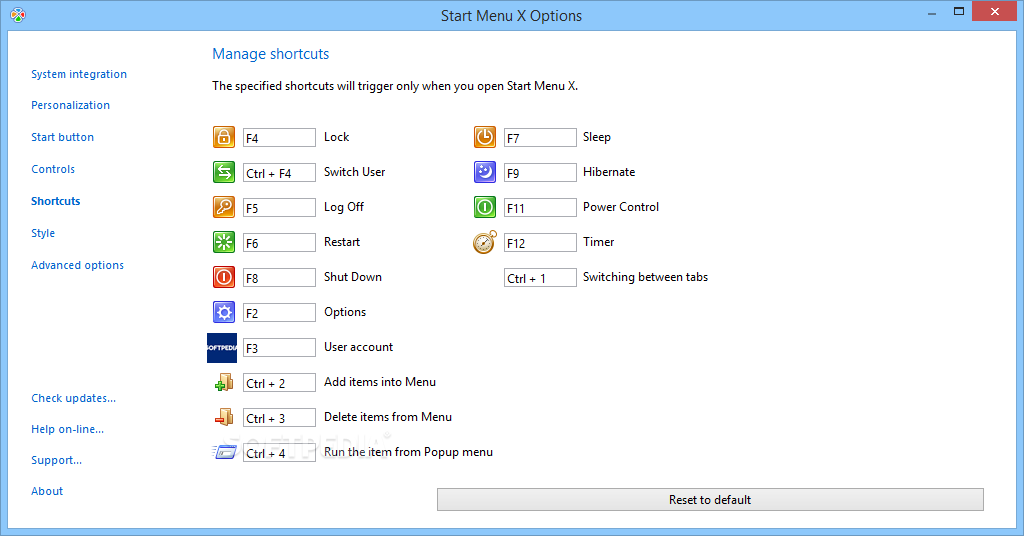The image size is (1024, 536).
Task: Go to the Start button section
Action: pyautogui.click(x=63, y=137)
